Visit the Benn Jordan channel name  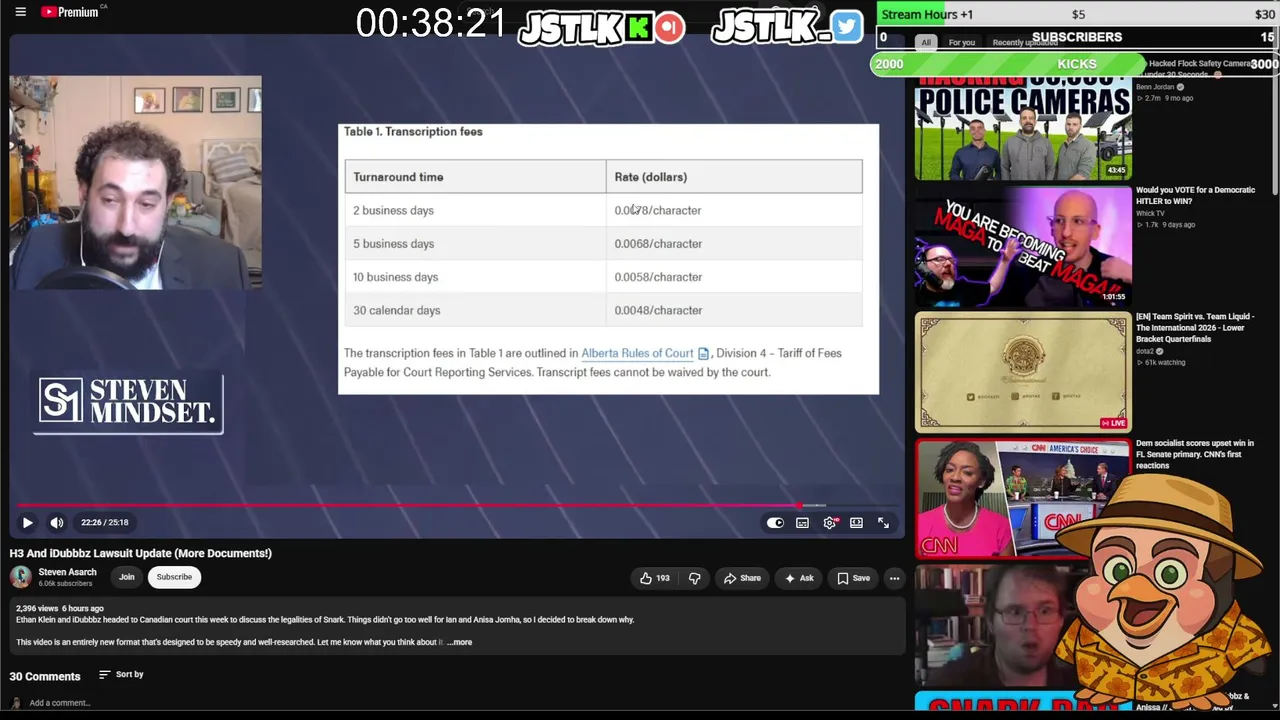tap(1155, 87)
